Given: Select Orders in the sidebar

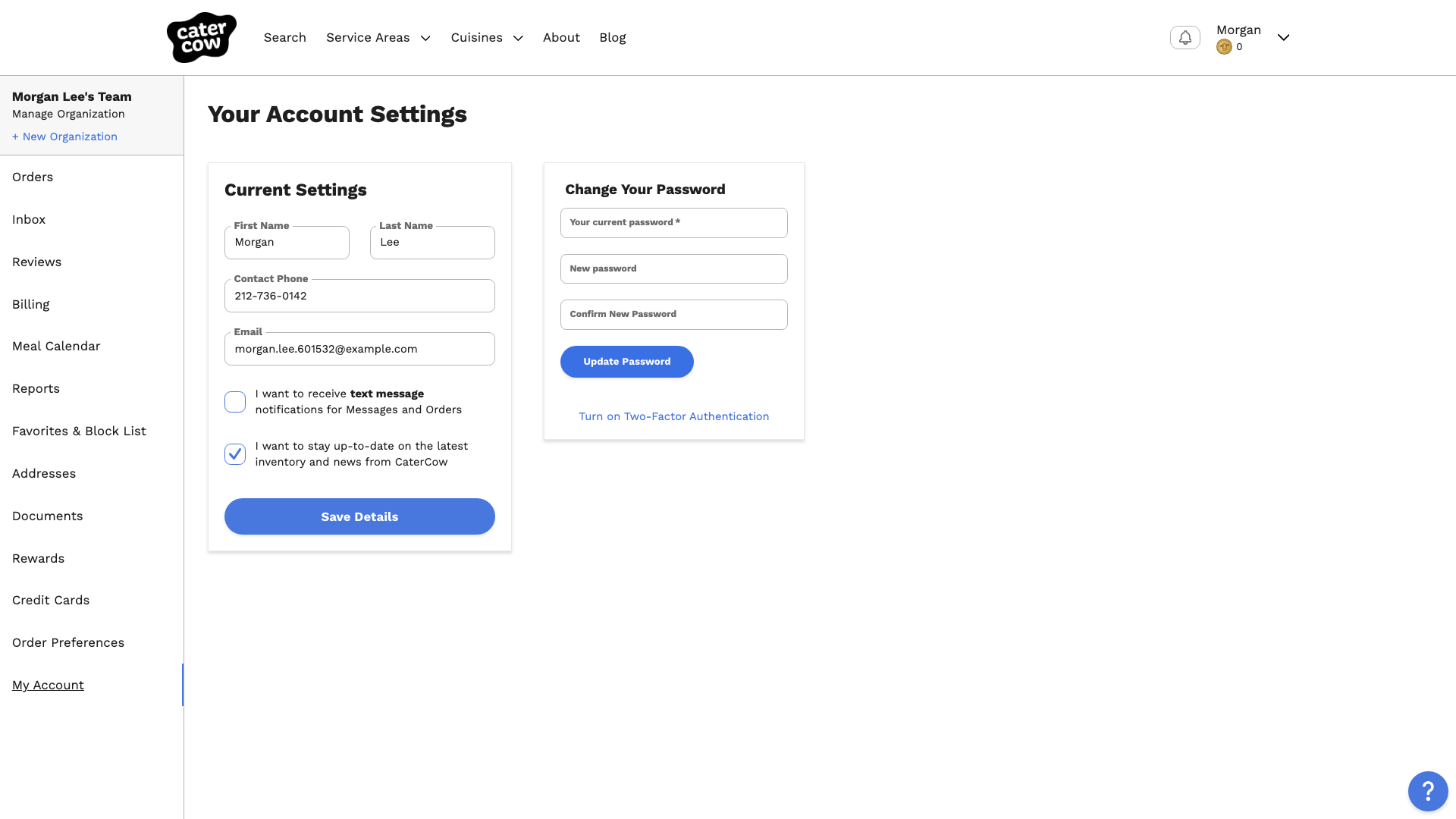Looking at the screenshot, I should [33, 177].
